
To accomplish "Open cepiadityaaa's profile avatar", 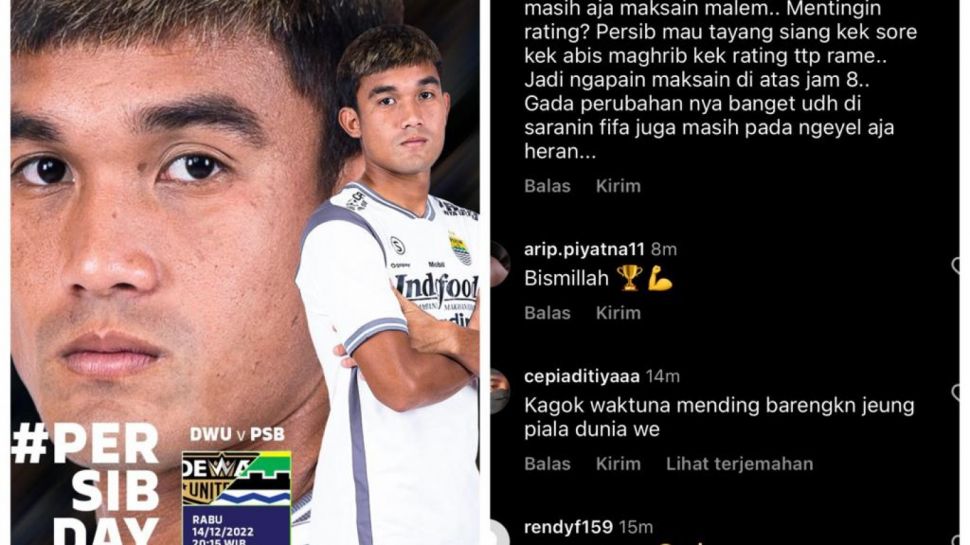I will pyautogui.click(x=500, y=391).
